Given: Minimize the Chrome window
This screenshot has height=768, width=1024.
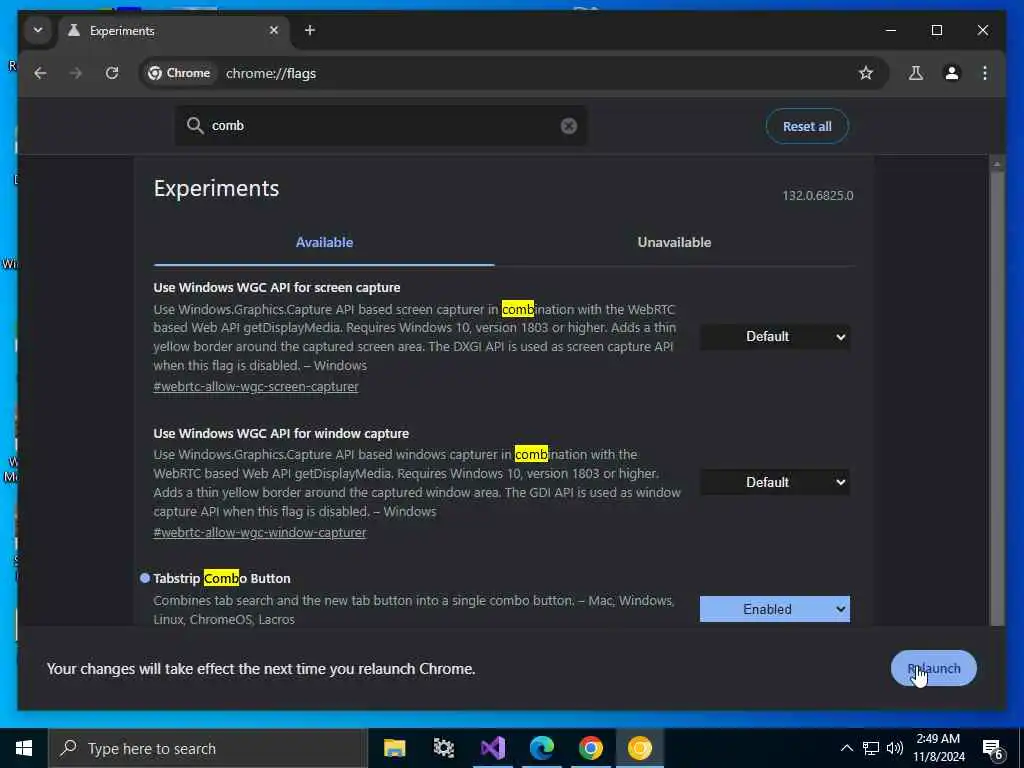Looking at the screenshot, I should click(x=890, y=30).
